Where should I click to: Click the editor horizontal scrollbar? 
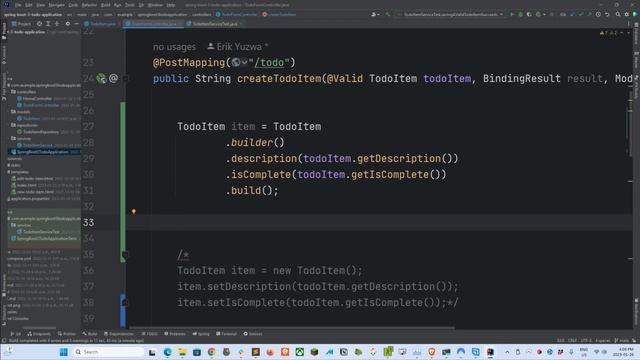point(292,327)
